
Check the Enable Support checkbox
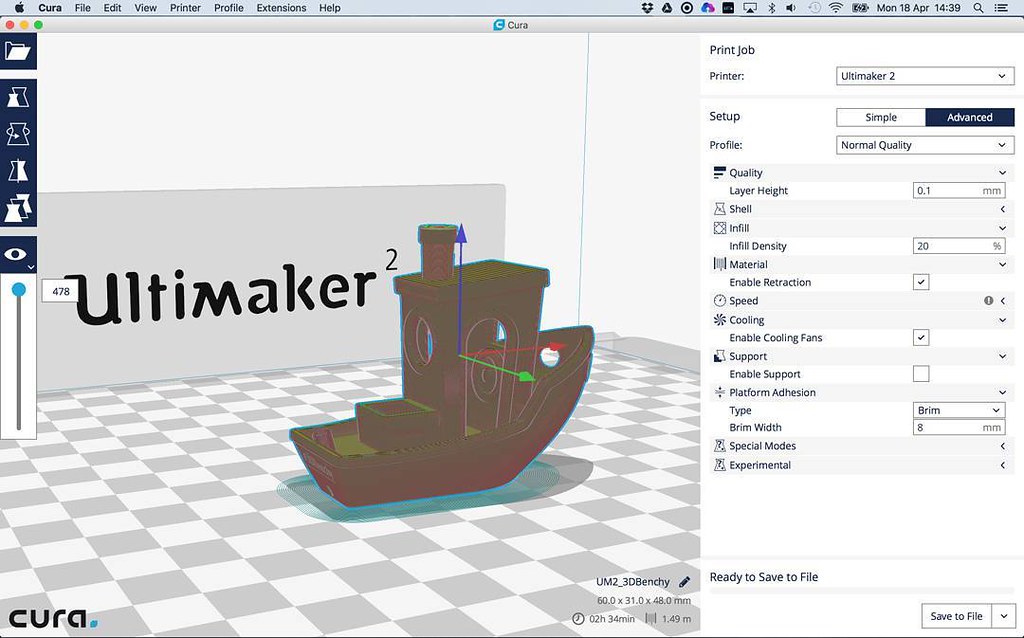click(x=921, y=374)
